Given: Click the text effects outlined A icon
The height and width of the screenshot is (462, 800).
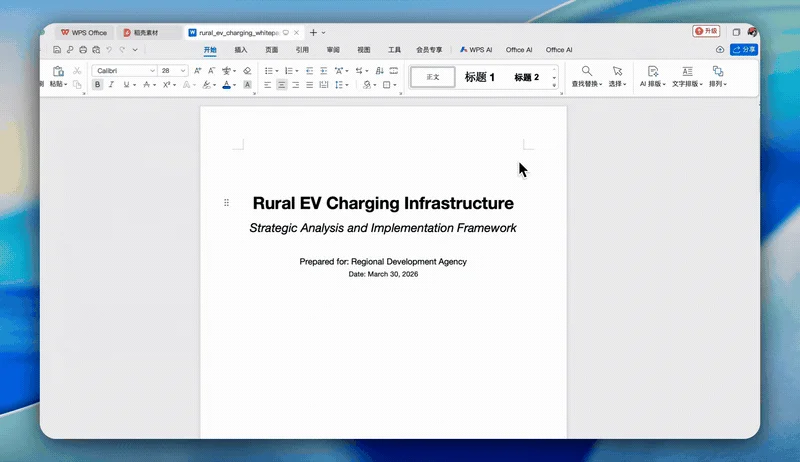Looking at the screenshot, I should click(x=187, y=85).
